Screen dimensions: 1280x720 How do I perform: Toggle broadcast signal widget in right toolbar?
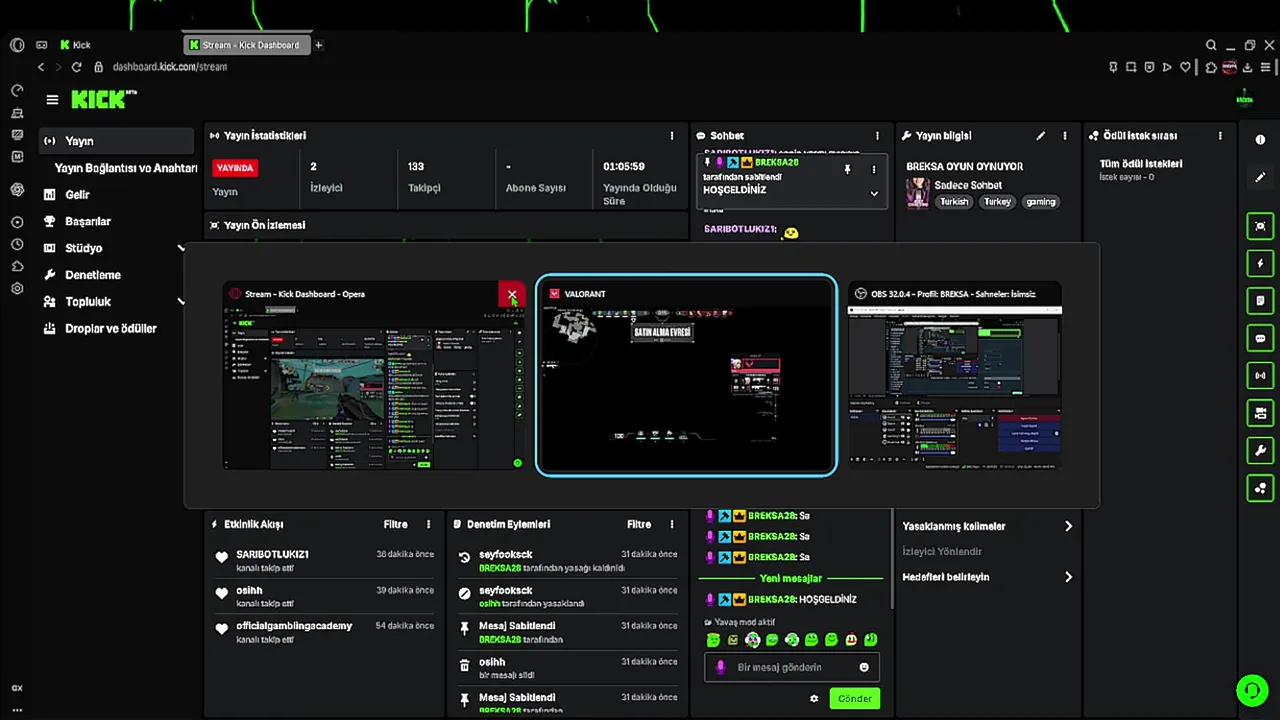click(1260, 375)
